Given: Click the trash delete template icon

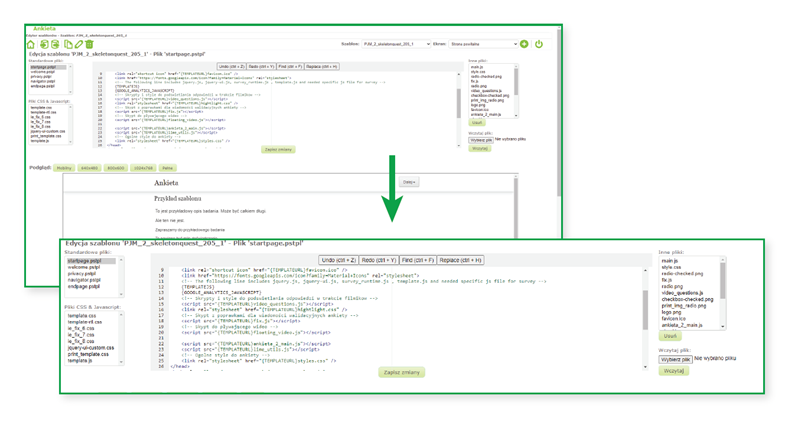Looking at the screenshot, I should (90, 45).
